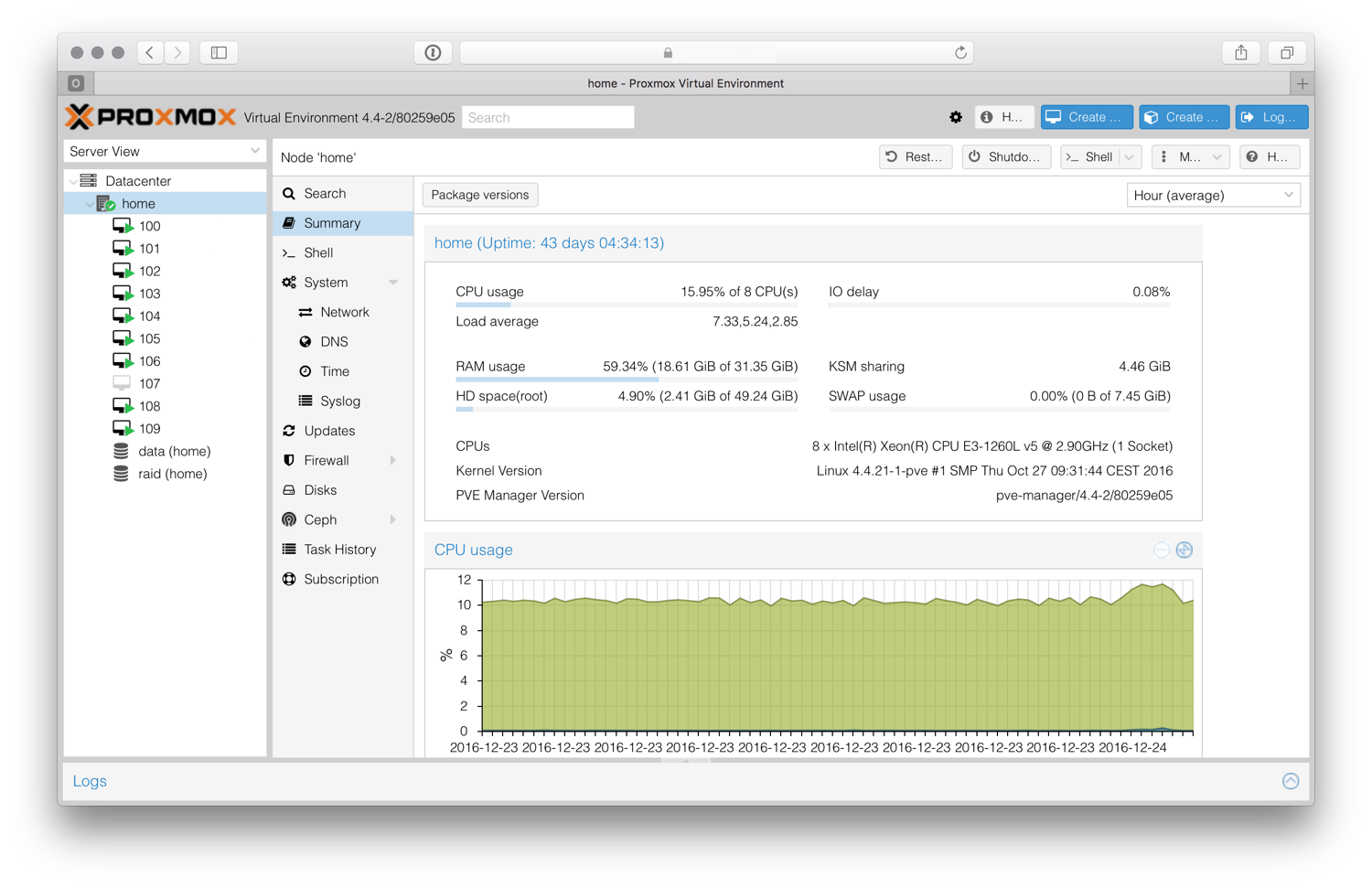Click the Proxmox logo

(x=151, y=117)
